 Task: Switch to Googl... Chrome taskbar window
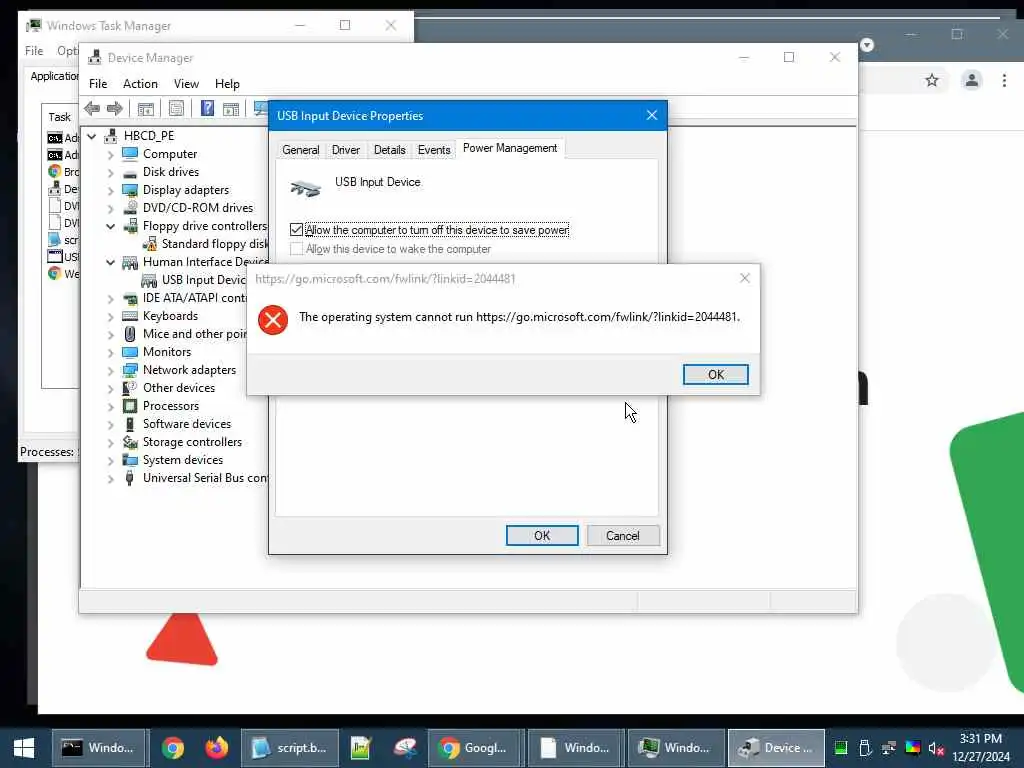[x=475, y=748]
